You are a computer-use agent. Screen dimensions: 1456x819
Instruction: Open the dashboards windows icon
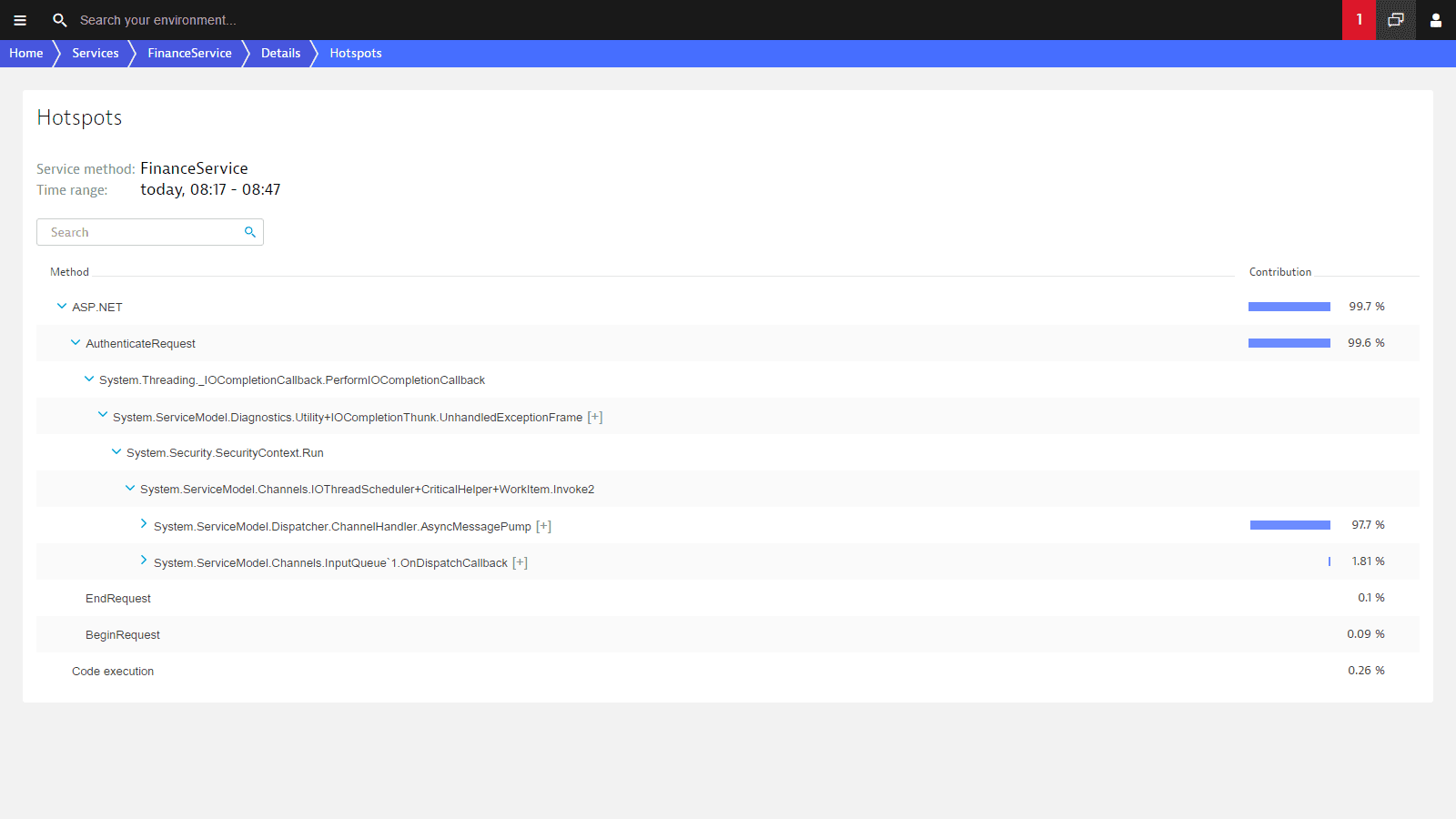[x=1396, y=20]
